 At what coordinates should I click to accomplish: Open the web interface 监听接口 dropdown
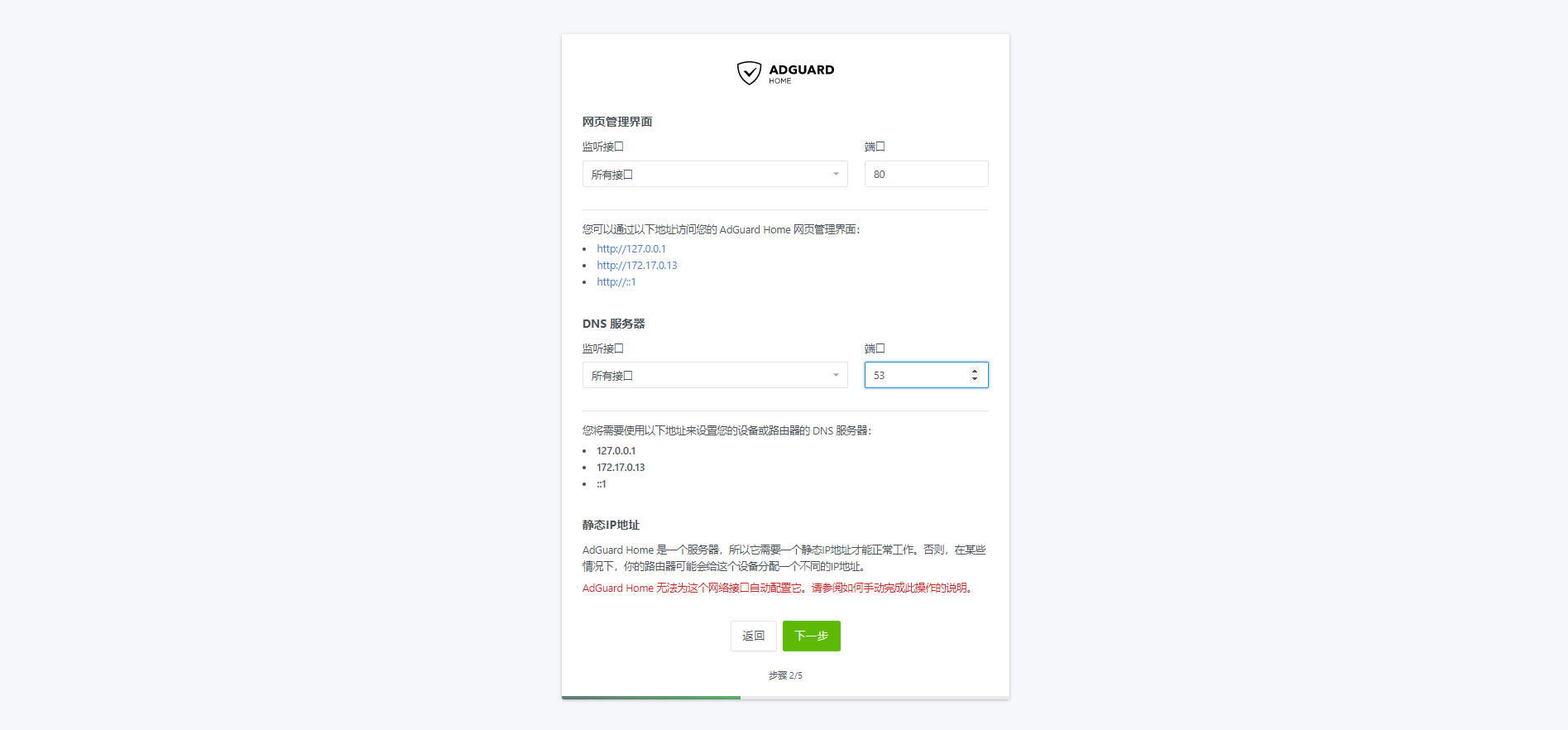715,174
